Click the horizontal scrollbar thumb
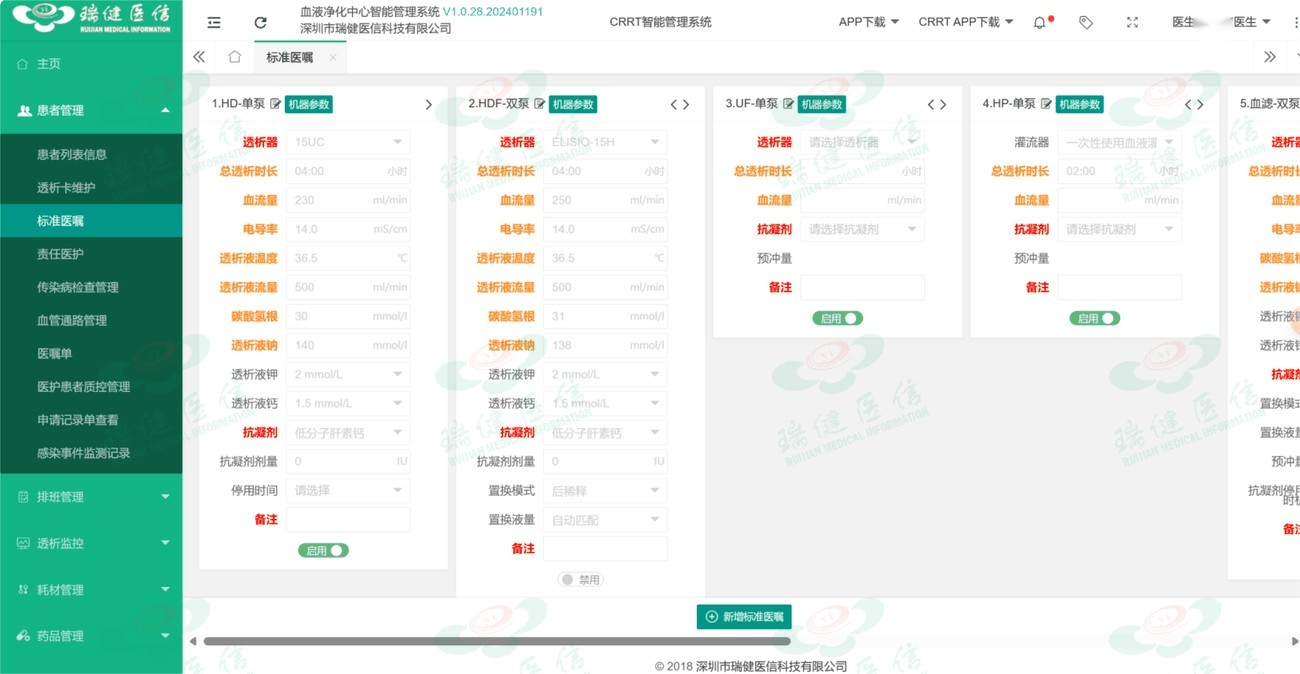Viewport: 1300px width, 674px height. [x=497, y=641]
